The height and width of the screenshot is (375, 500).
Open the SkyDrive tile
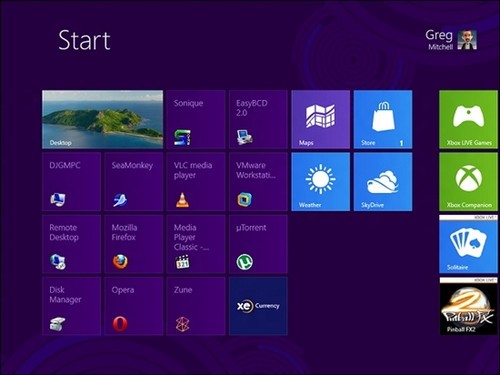pyautogui.click(x=383, y=182)
